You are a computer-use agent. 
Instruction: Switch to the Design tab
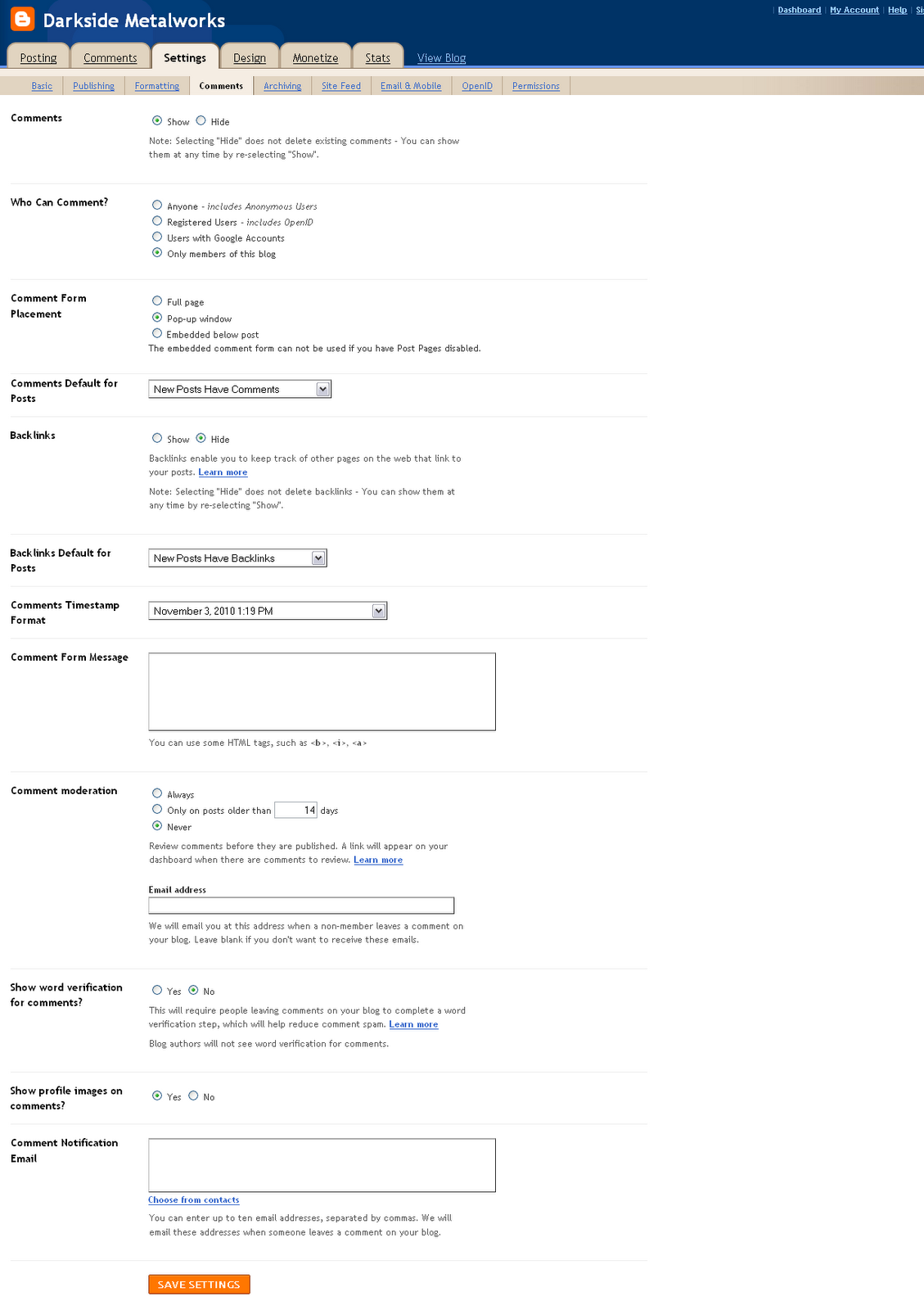(x=250, y=56)
